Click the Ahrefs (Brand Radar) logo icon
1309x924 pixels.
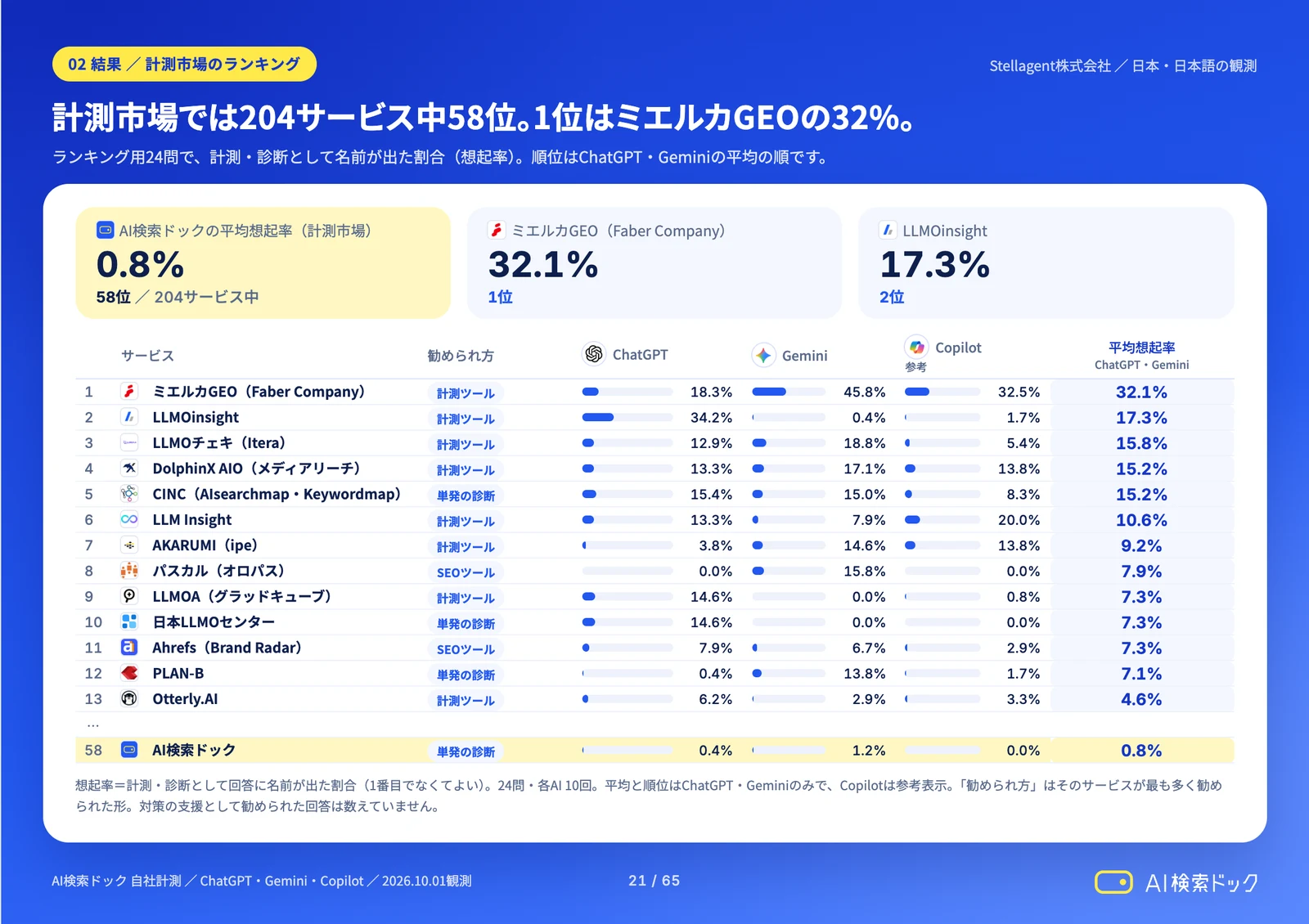[129, 648]
